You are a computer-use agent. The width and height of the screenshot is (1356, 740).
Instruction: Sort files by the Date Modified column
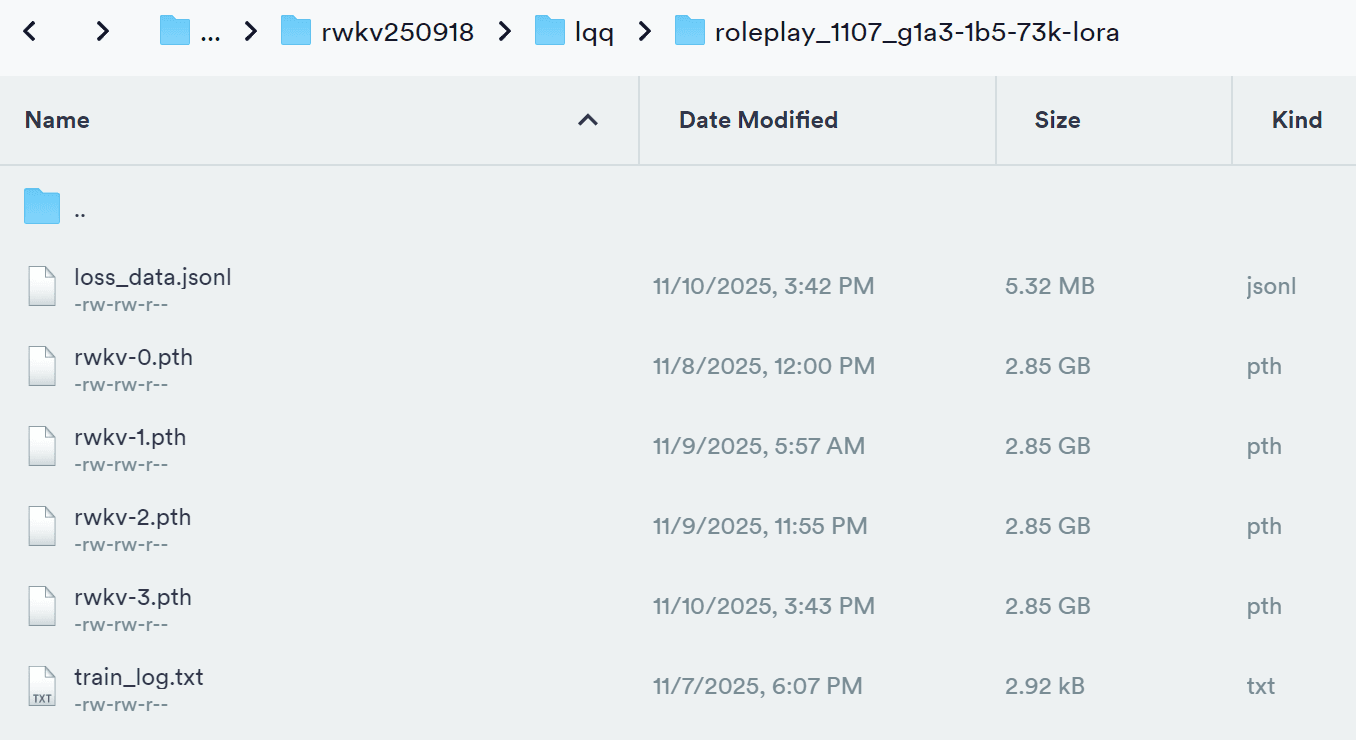click(x=758, y=120)
